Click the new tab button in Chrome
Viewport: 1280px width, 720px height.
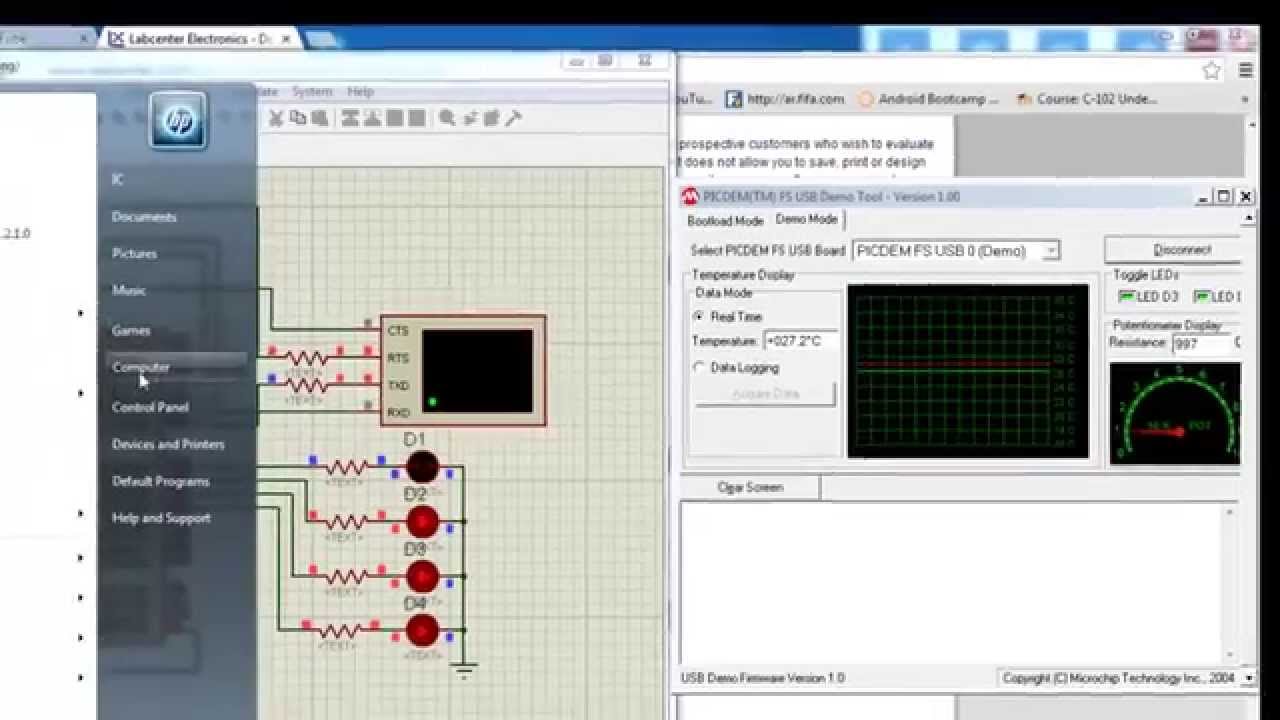pyautogui.click(x=322, y=39)
